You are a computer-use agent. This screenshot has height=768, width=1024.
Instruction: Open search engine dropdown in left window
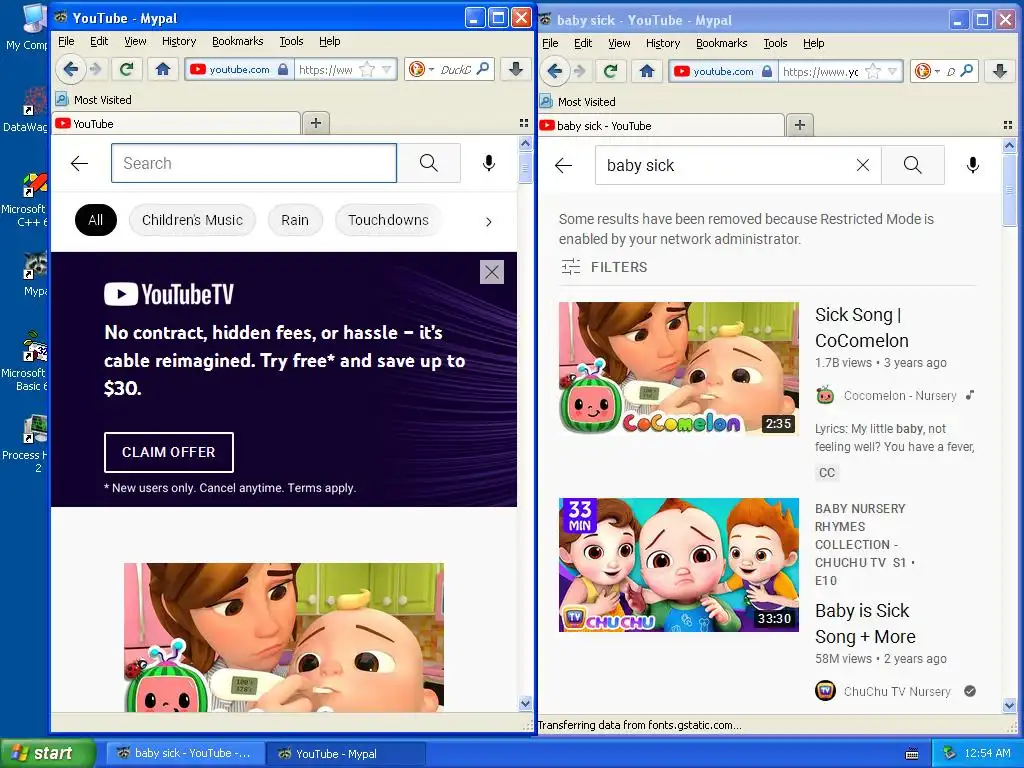pyautogui.click(x=431, y=69)
